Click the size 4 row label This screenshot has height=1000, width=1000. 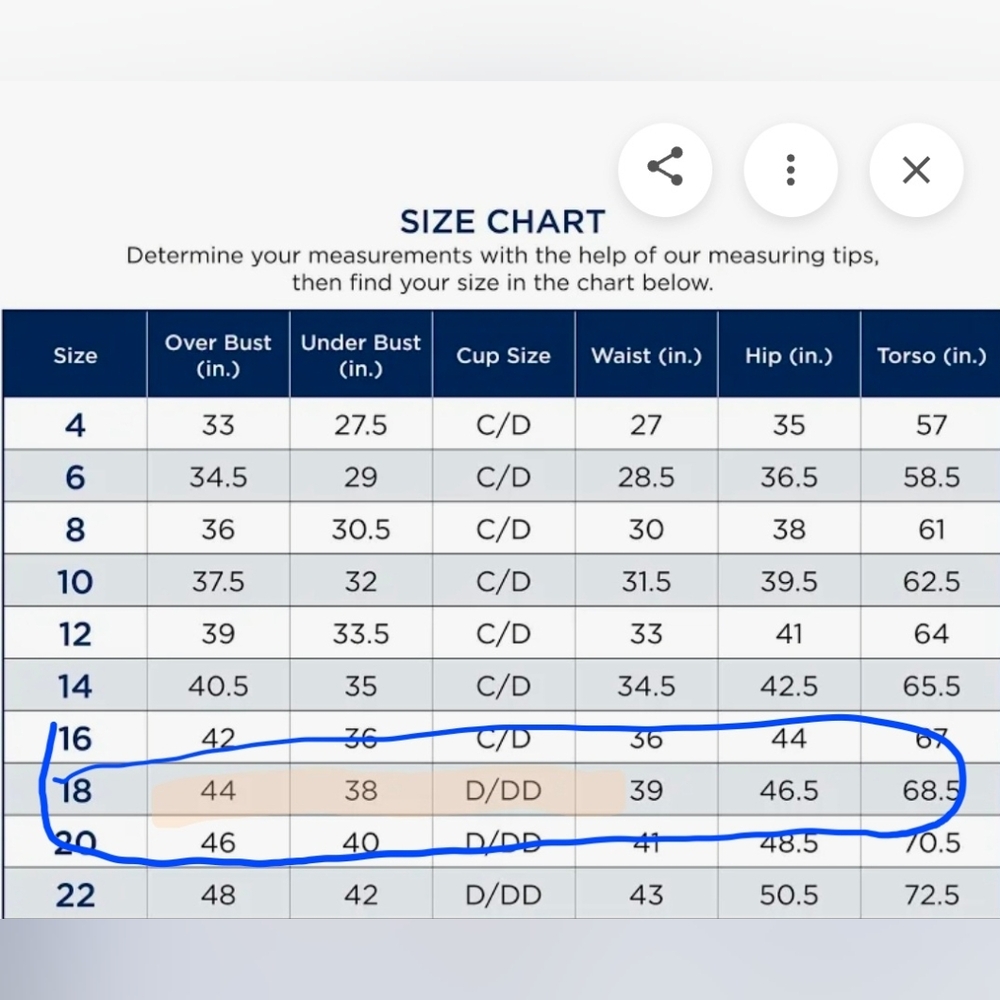(75, 425)
